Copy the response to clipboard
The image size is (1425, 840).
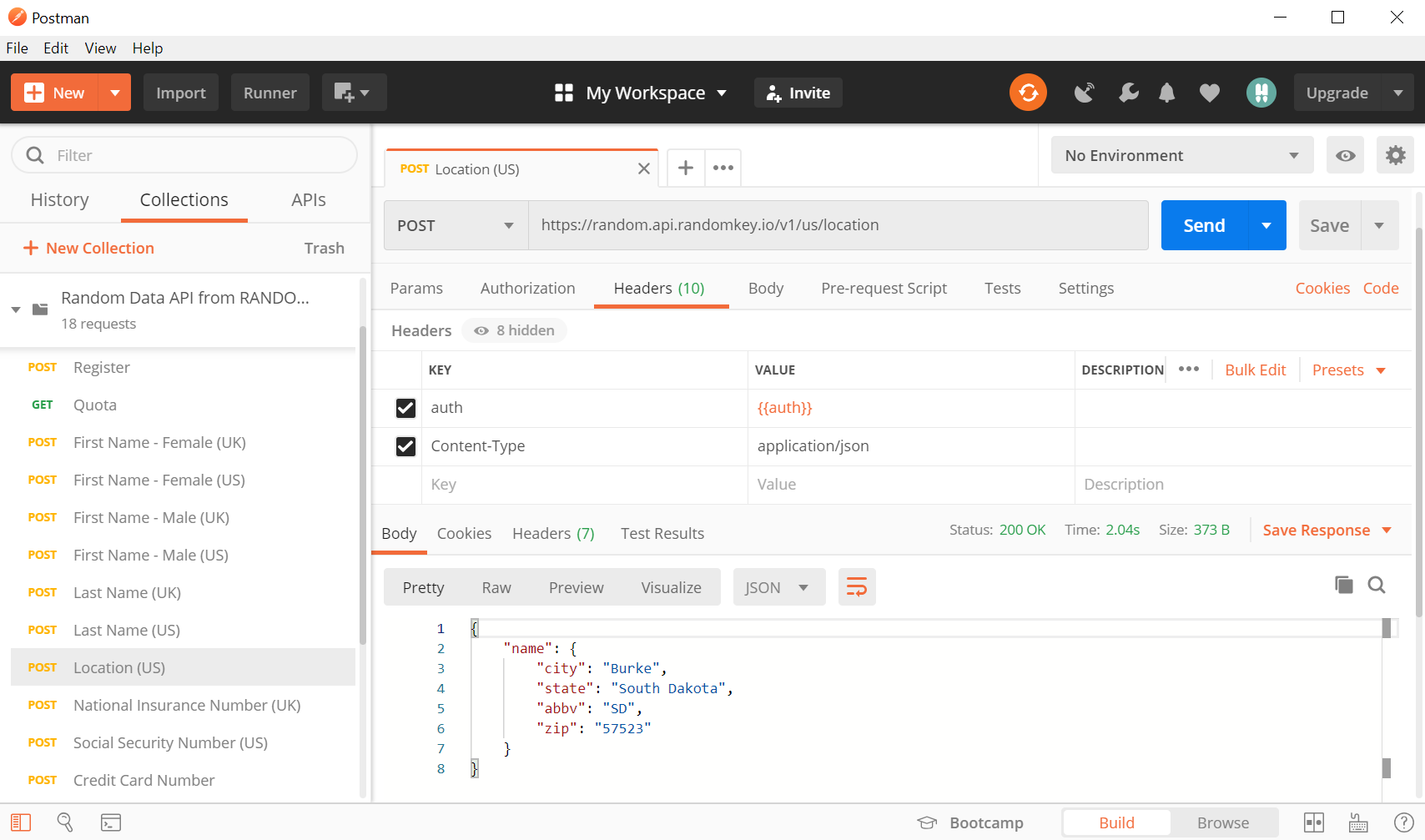1343,585
